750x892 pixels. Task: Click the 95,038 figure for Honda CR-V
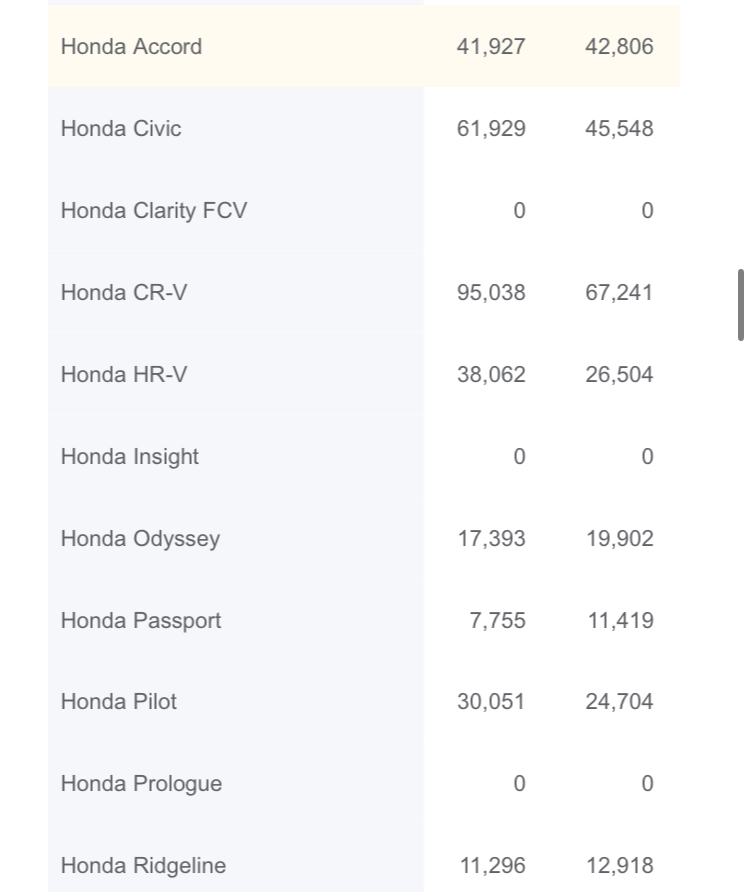(x=491, y=293)
